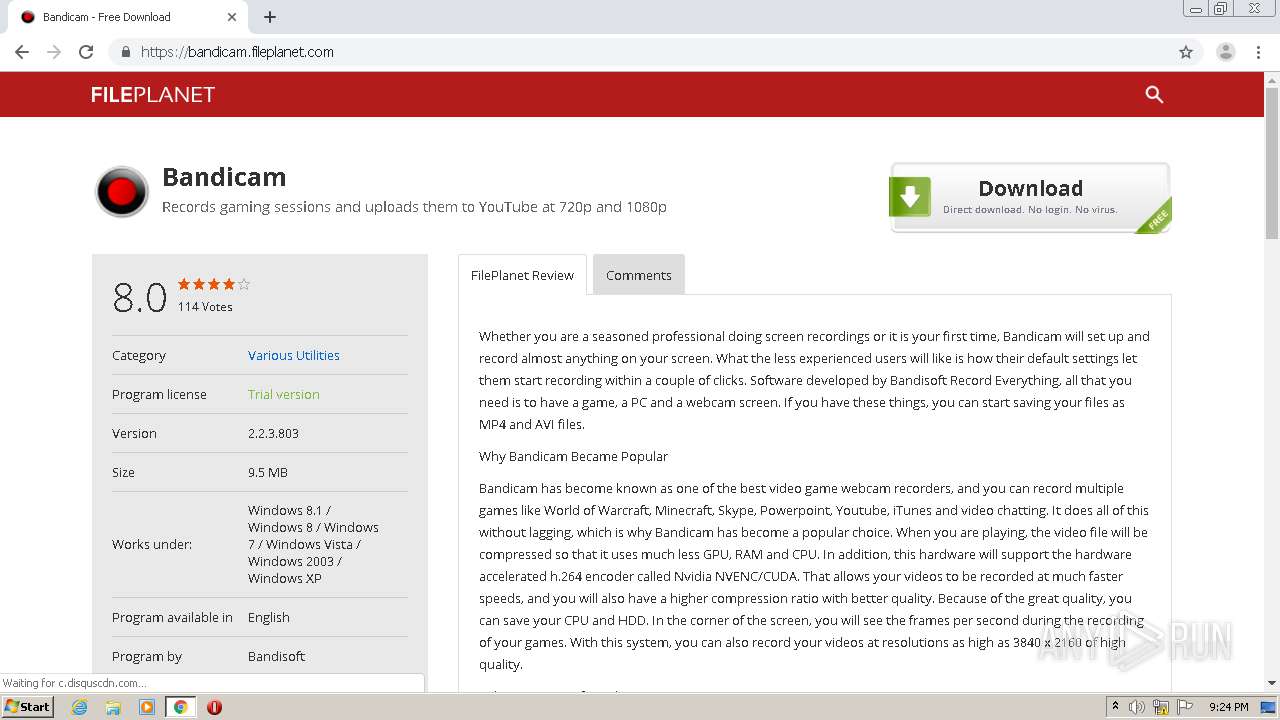The image size is (1280, 720).
Task: Click the page vertical scrollbar thumb
Action: pos(1272,163)
